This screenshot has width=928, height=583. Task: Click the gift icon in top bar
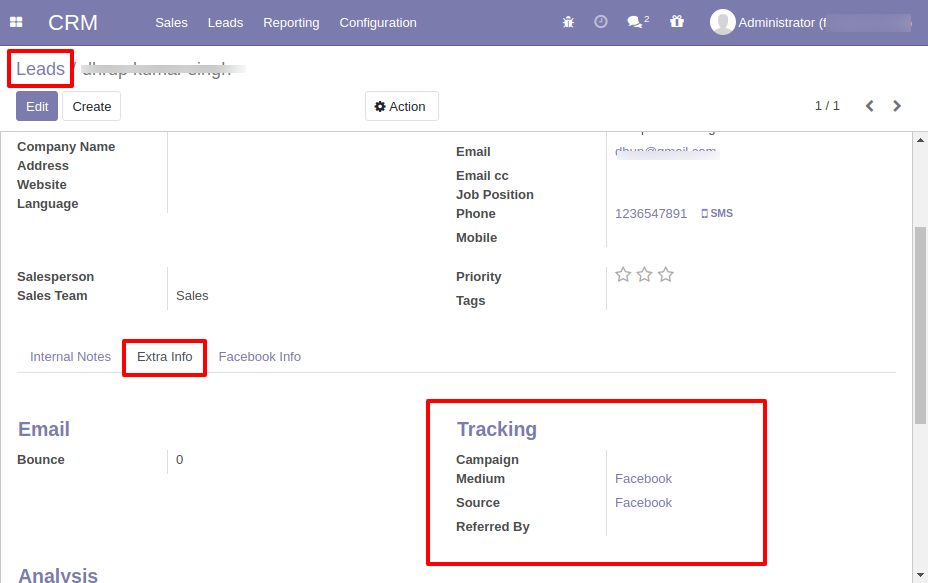tap(677, 22)
